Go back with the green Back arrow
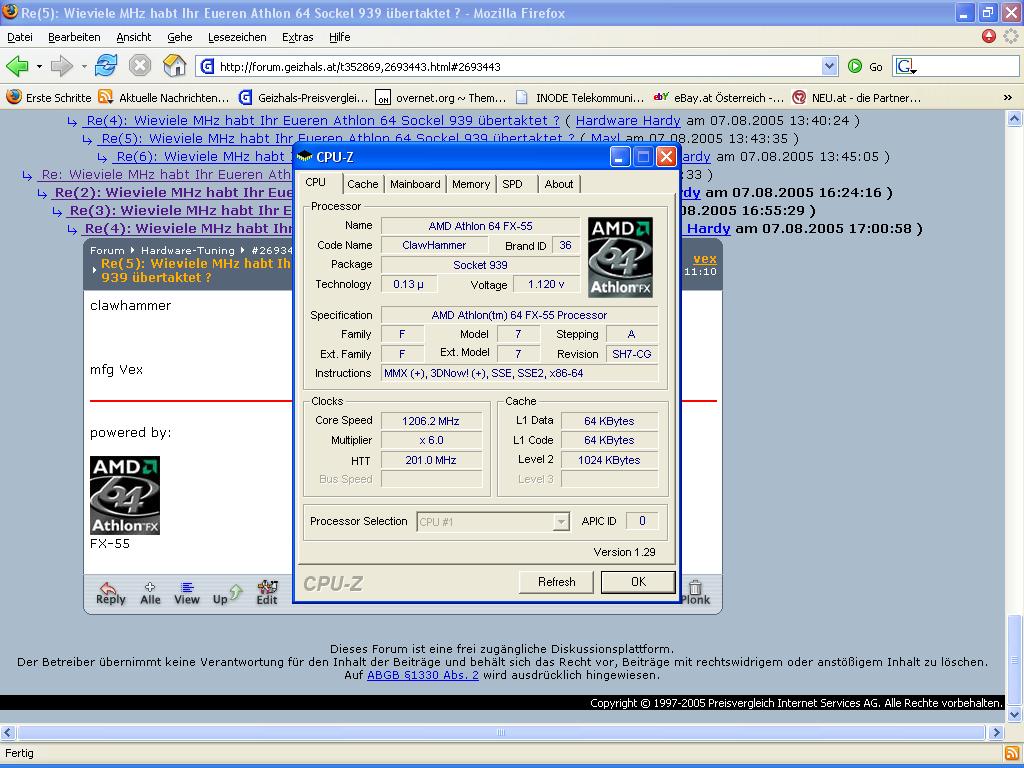This screenshot has height=768, width=1024. click(x=17, y=66)
